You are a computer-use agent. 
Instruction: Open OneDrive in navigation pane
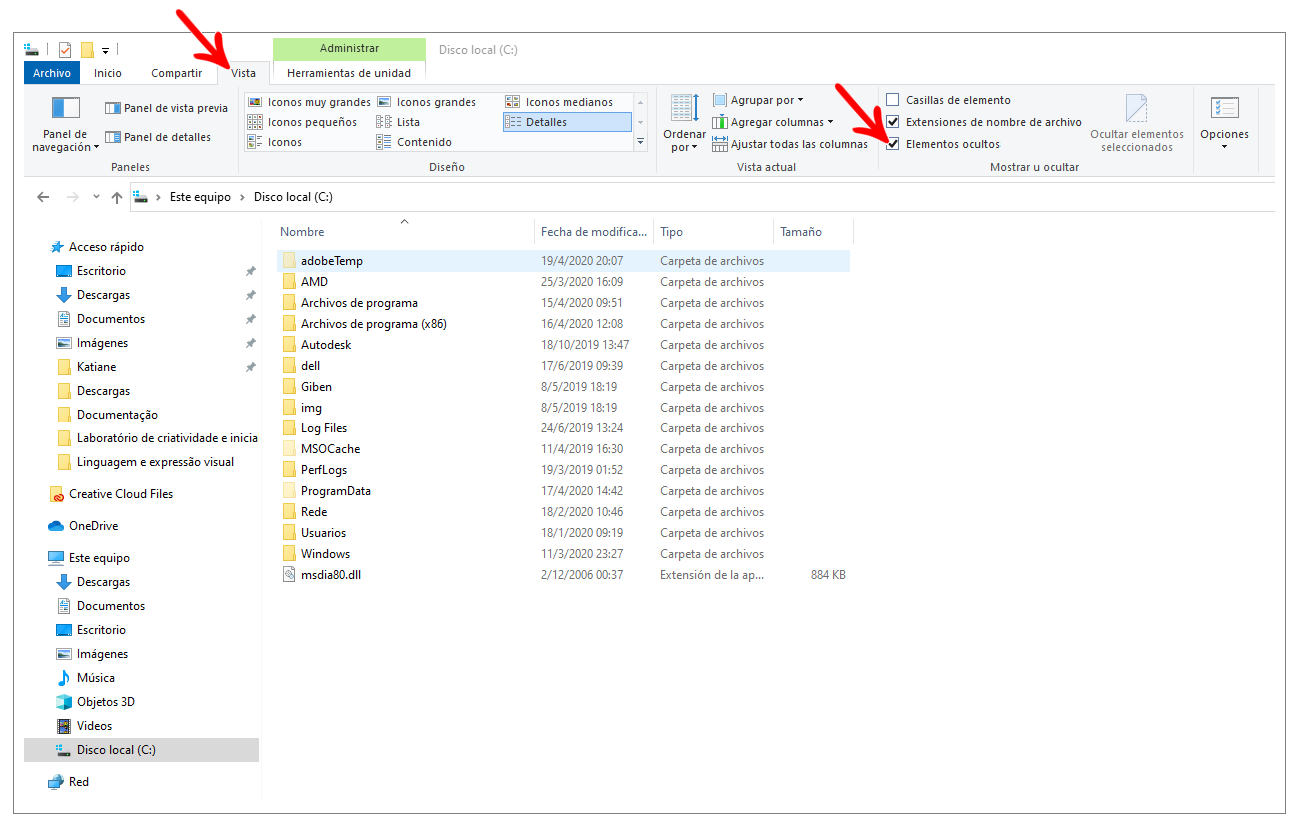93,526
